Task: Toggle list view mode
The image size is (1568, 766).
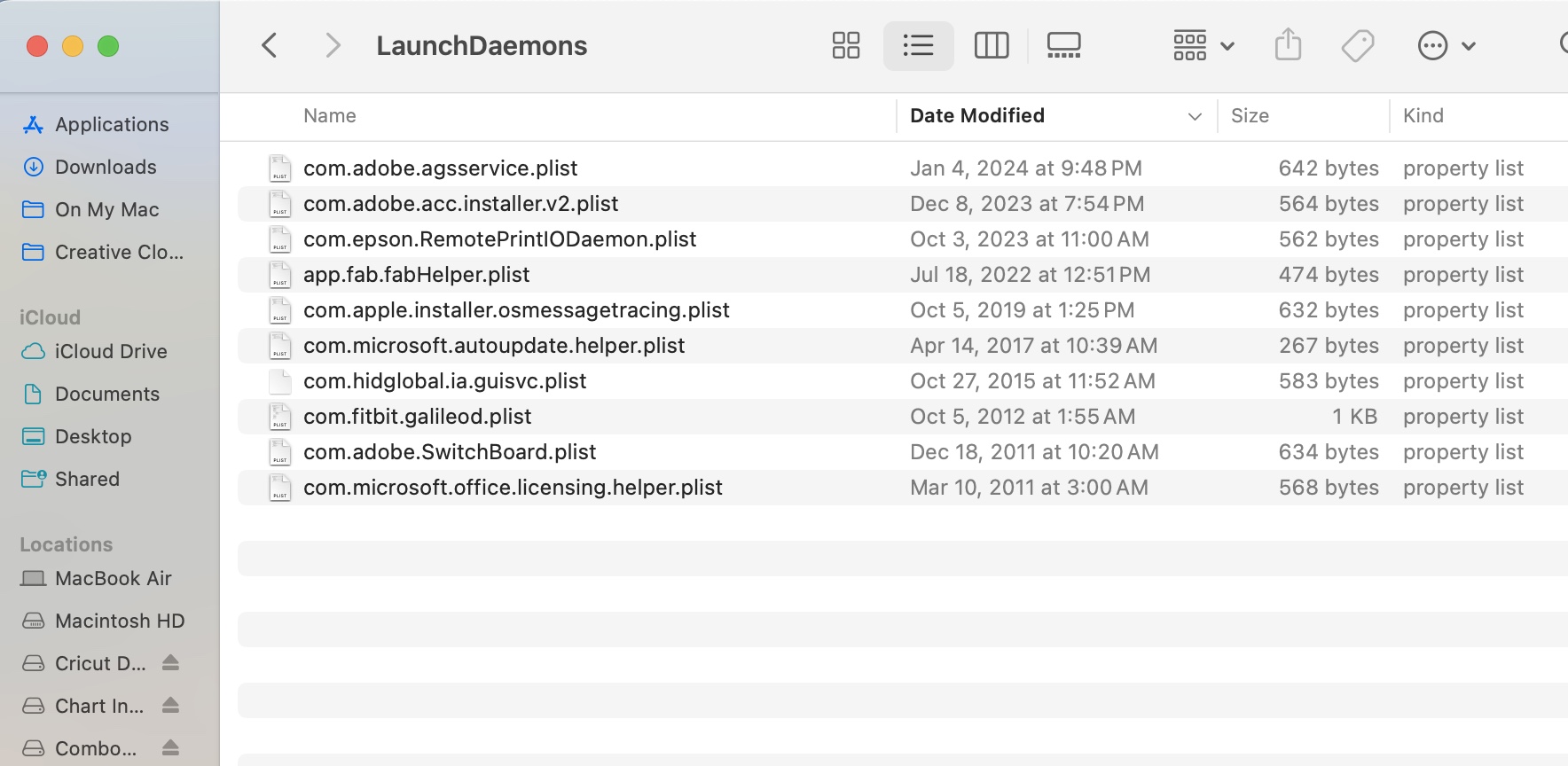Action: click(918, 45)
